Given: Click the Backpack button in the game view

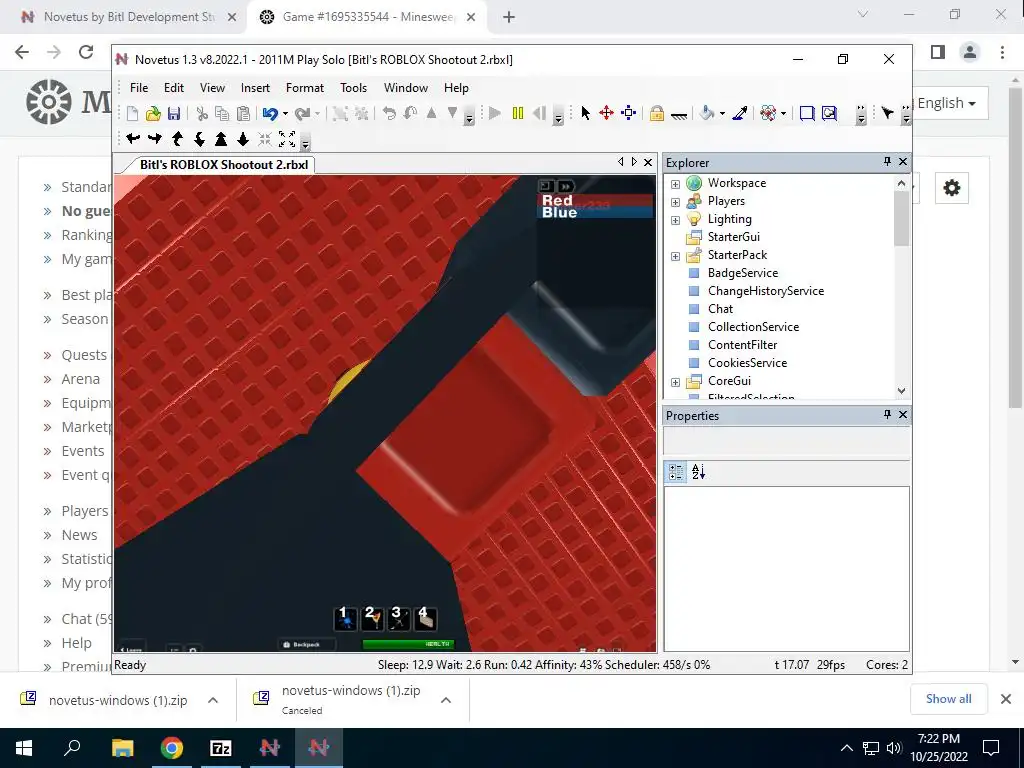Looking at the screenshot, I should pos(302,645).
